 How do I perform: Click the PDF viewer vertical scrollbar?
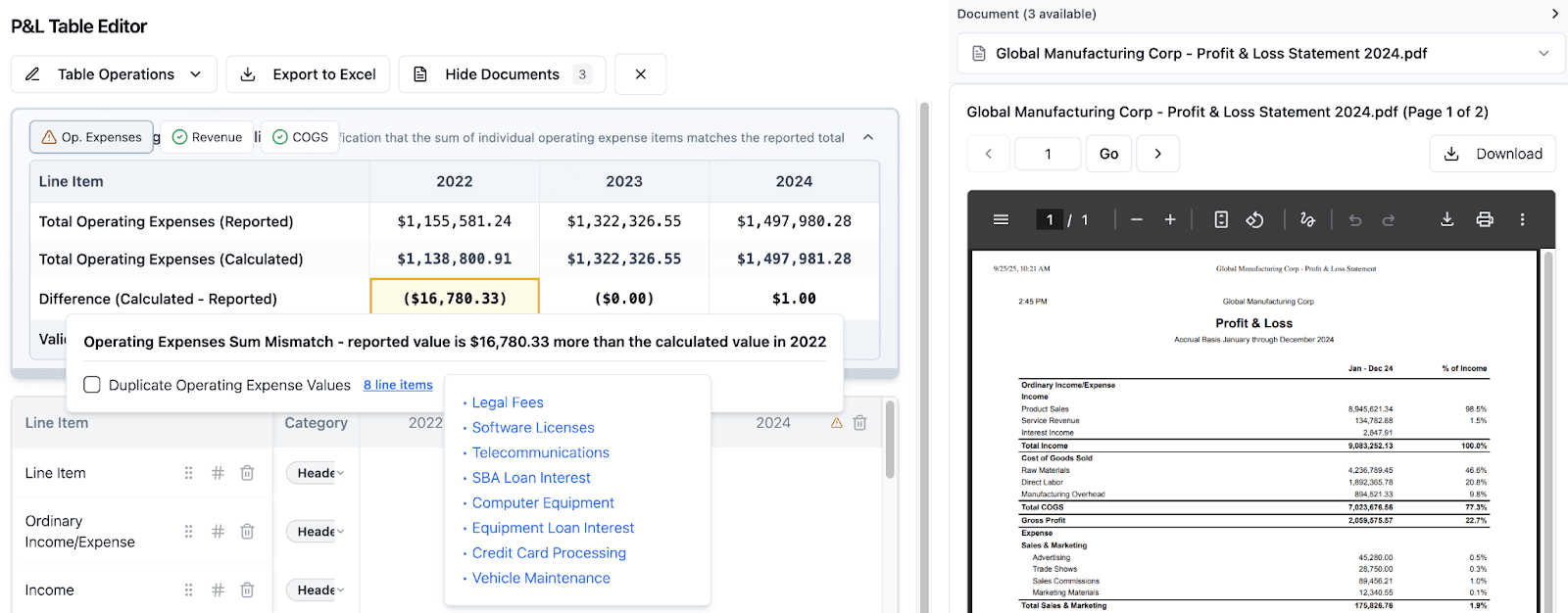1548,431
